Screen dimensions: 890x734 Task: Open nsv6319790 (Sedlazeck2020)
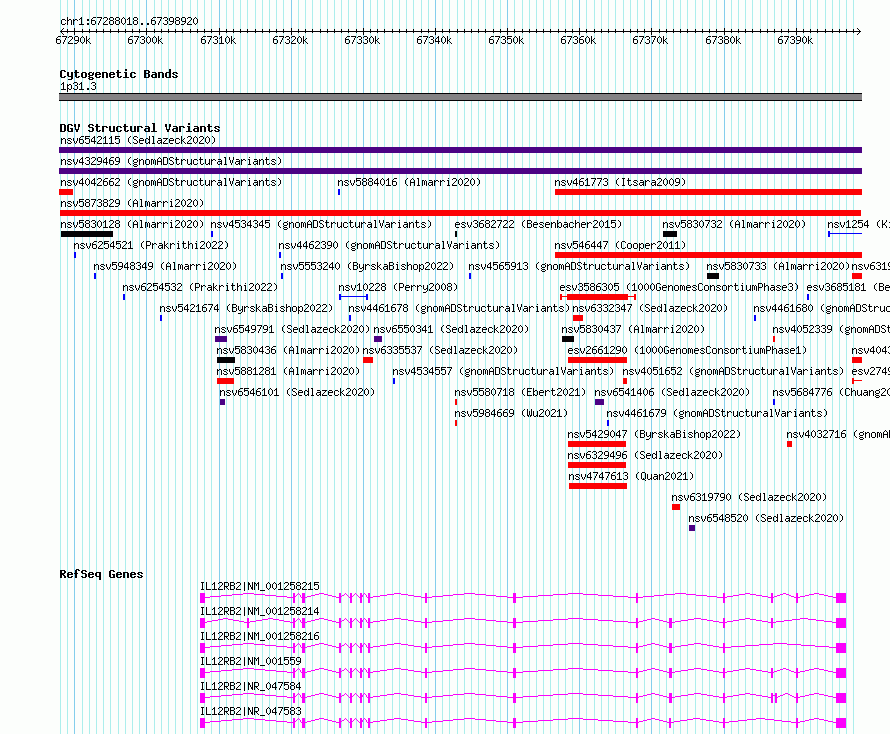[x=749, y=497]
